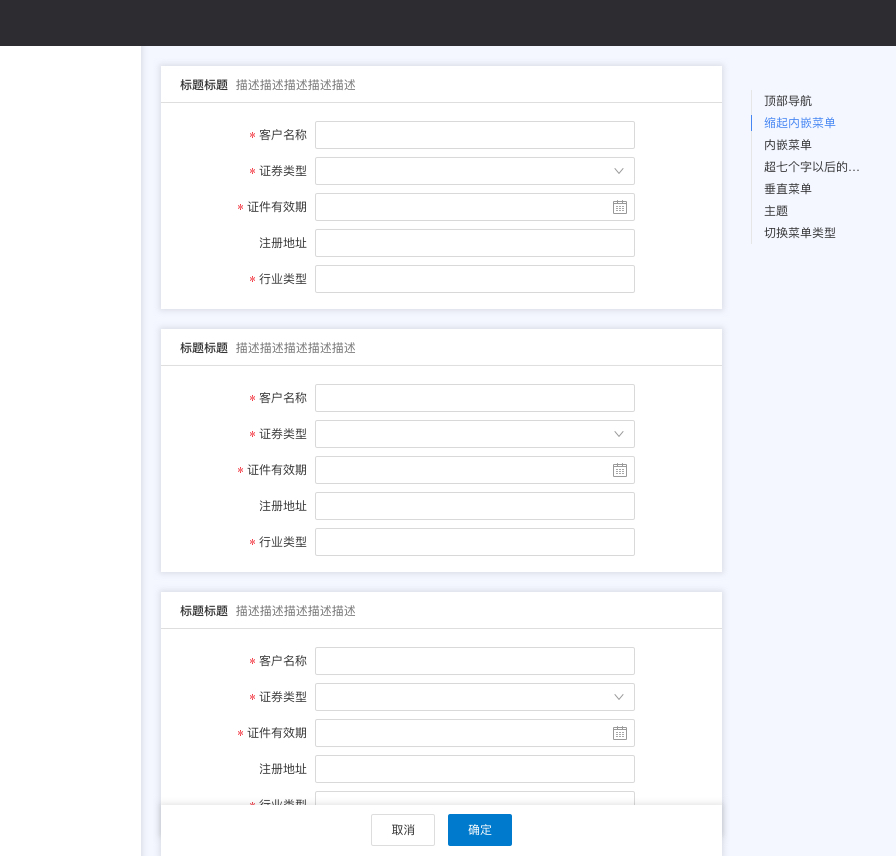Viewport: 896px width, 856px height.
Task: Expand 证券类型 dropdown arrow in third form
Action: tap(618, 697)
